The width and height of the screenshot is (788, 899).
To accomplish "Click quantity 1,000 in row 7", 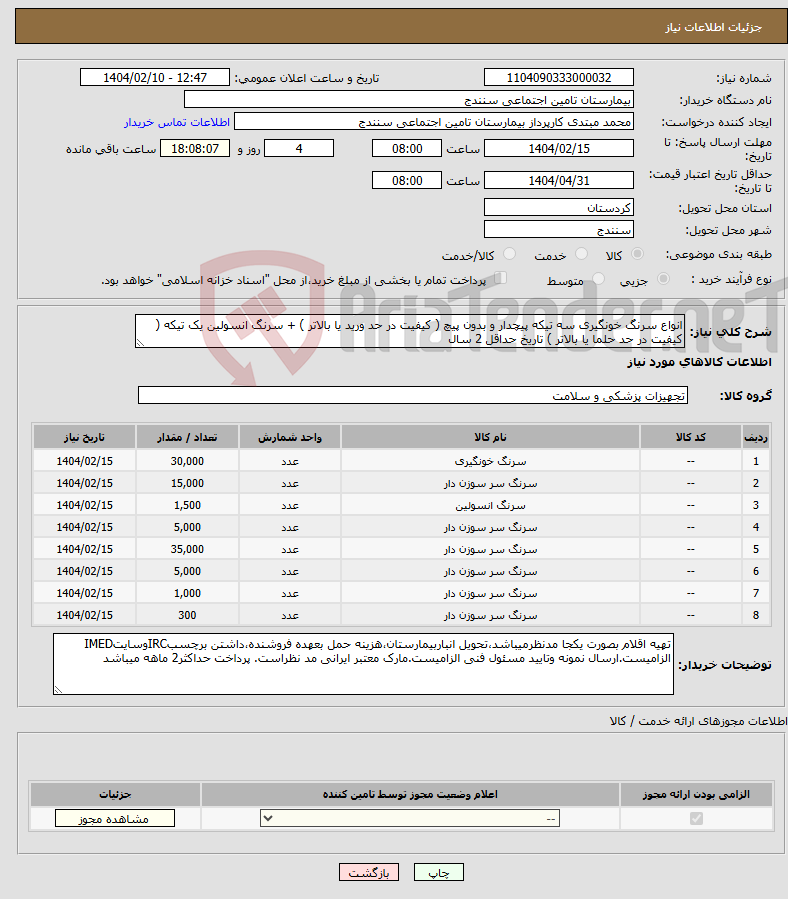I will tap(187, 593).
